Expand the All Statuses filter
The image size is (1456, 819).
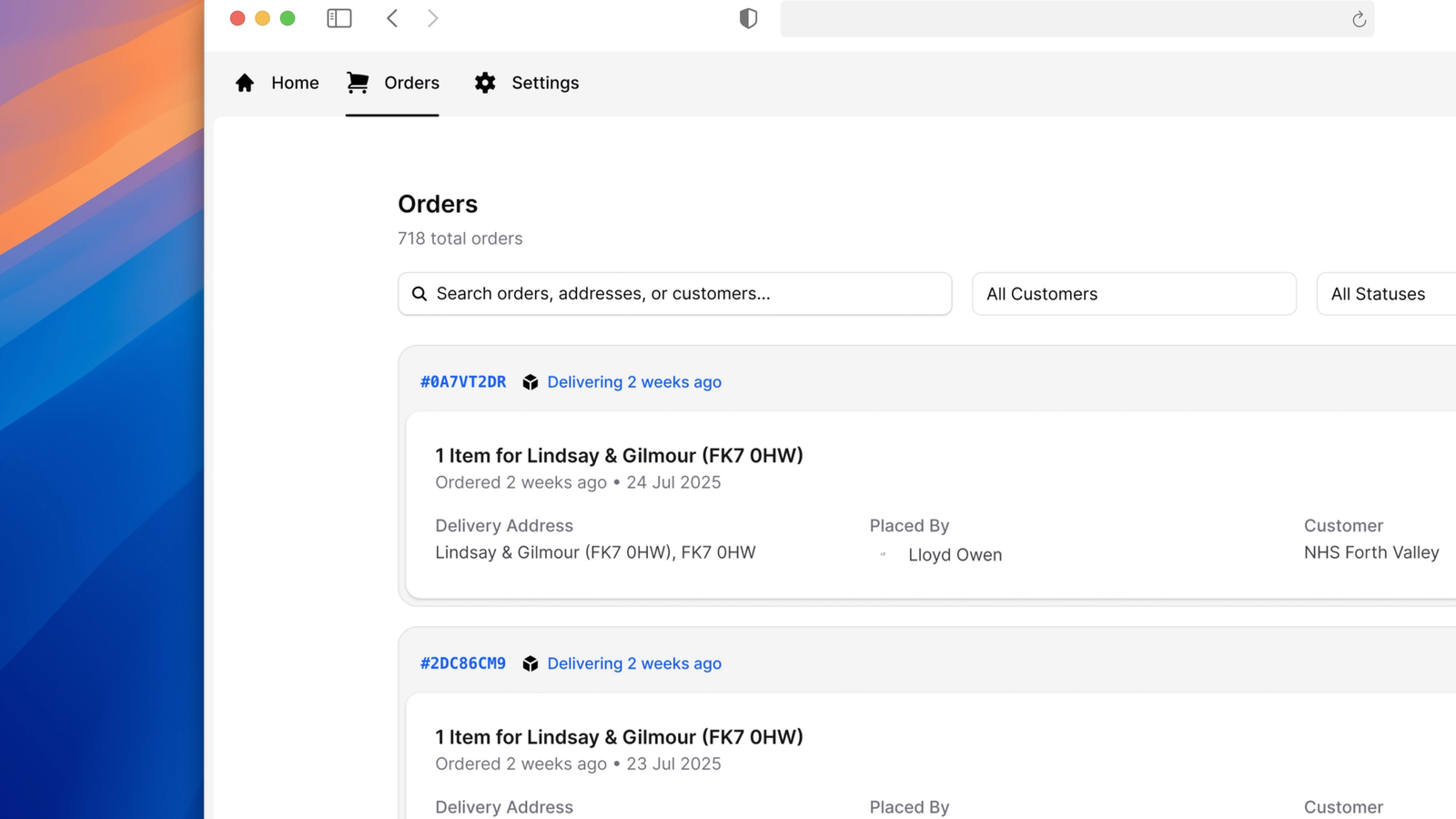[x=1386, y=294]
